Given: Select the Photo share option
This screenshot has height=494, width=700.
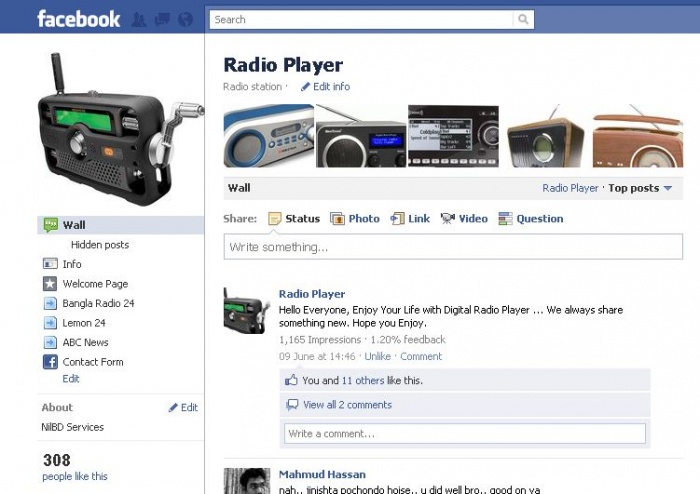Looking at the screenshot, I should pos(364,219).
